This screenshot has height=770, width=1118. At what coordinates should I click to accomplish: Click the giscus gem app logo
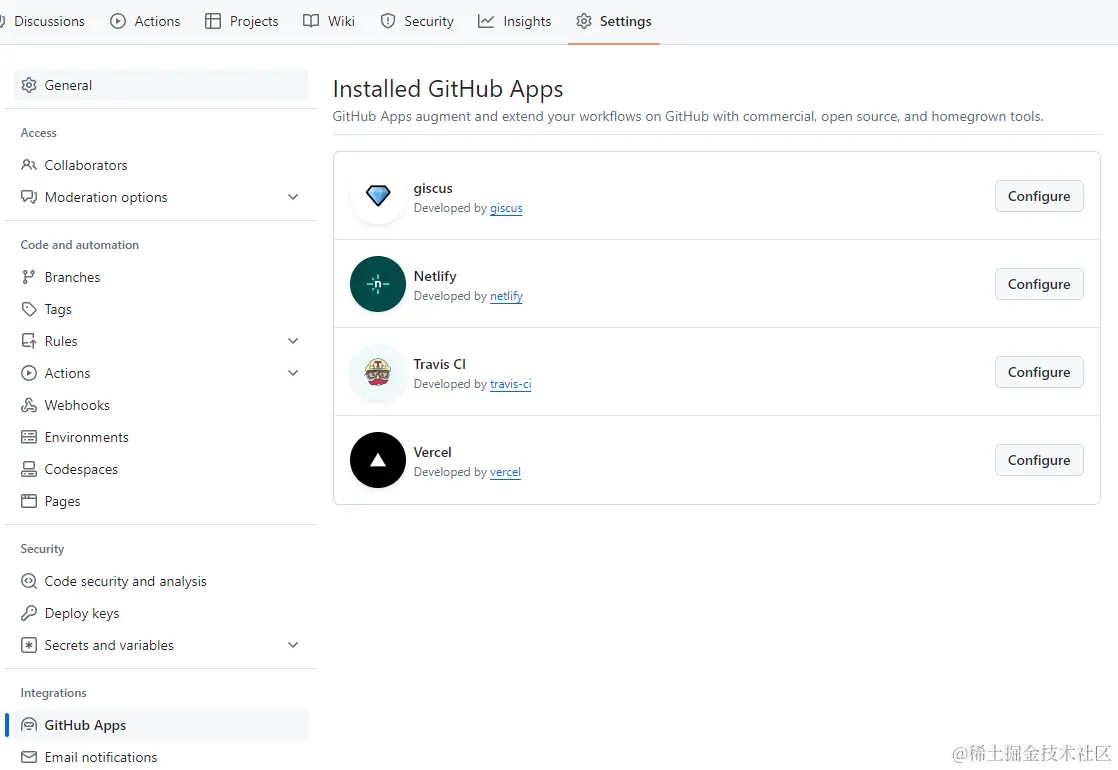(x=378, y=195)
